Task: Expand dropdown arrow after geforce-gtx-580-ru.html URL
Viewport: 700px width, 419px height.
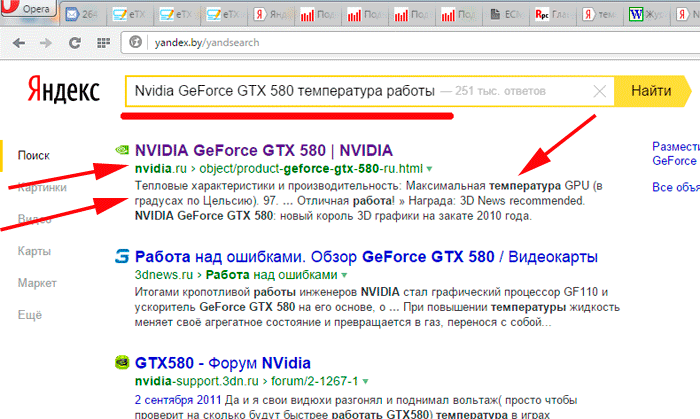Action: tap(429, 169)
